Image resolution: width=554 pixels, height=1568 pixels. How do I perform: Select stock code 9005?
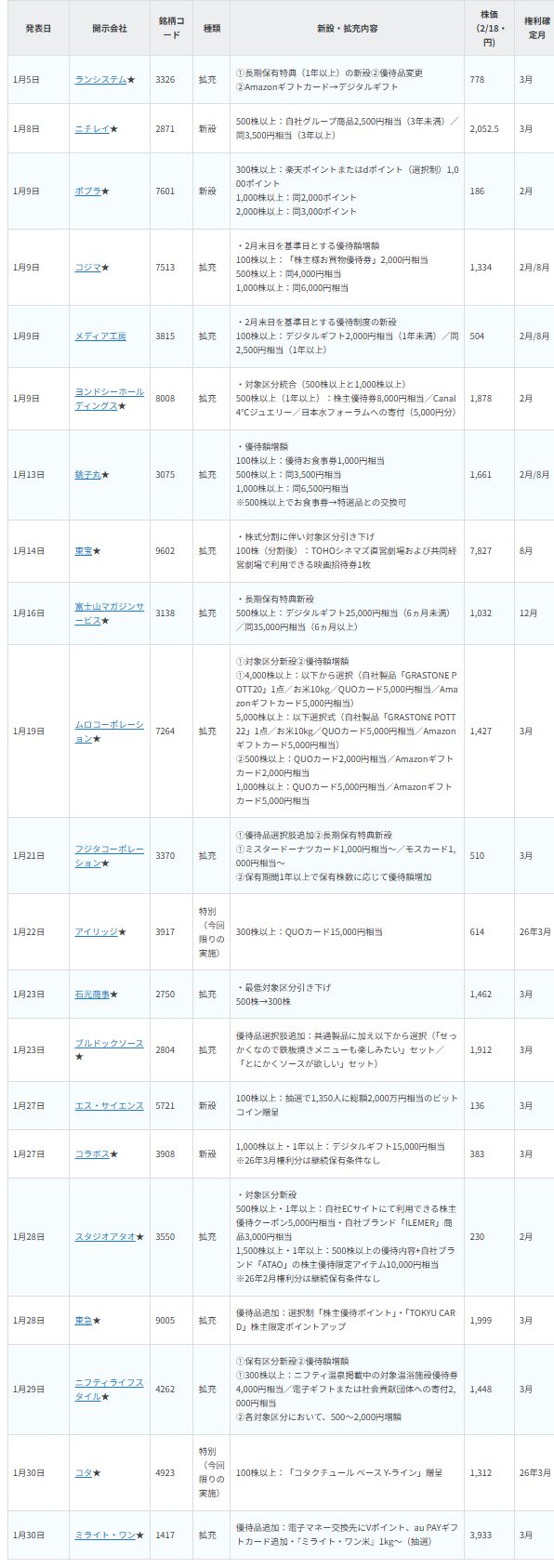[165, 1321]
